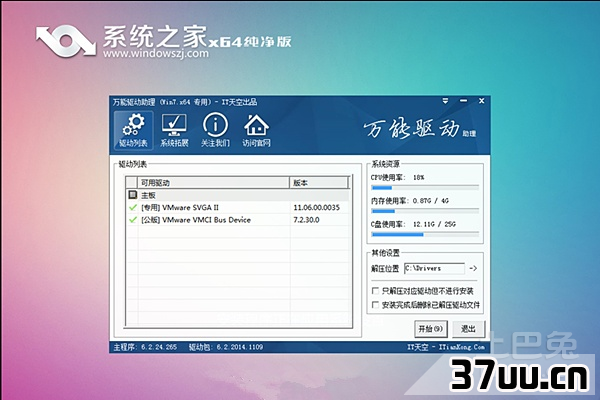600x400 pixels.
Task: Click the 12.11G / 25G disk value
Action: tap(434, 224)
